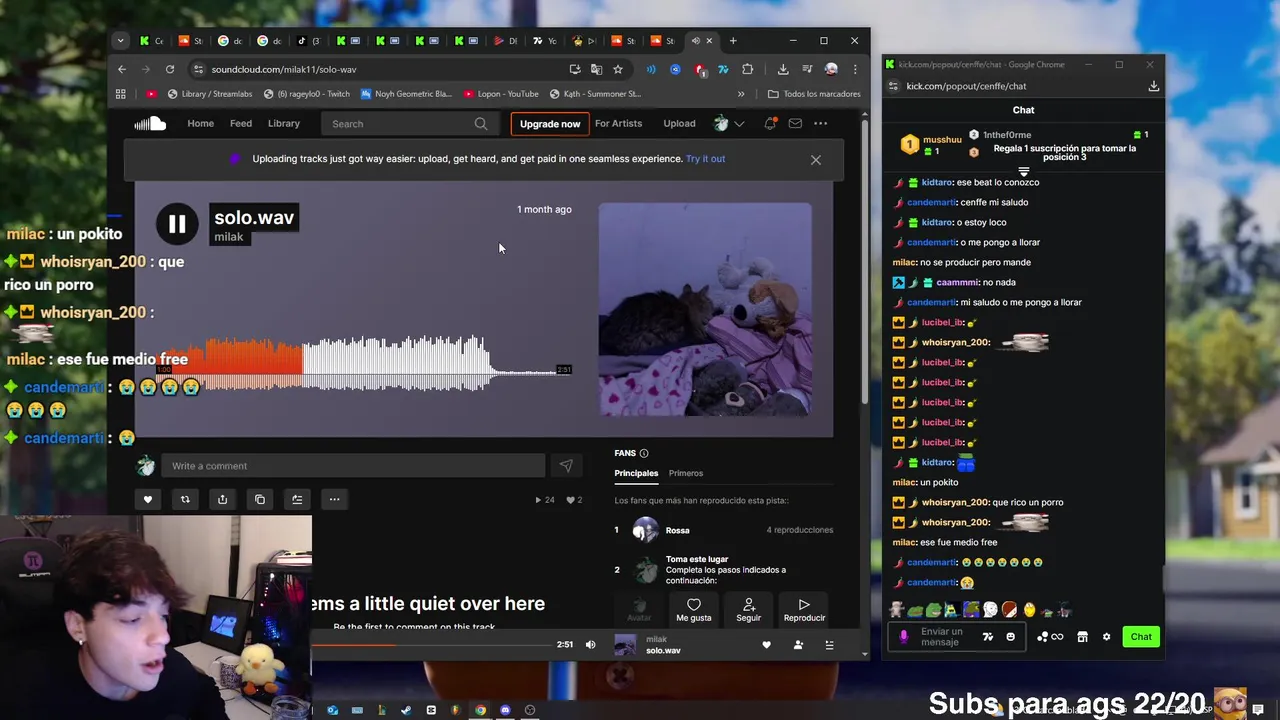Click the green Chat send button

(x=1141, y=637)
